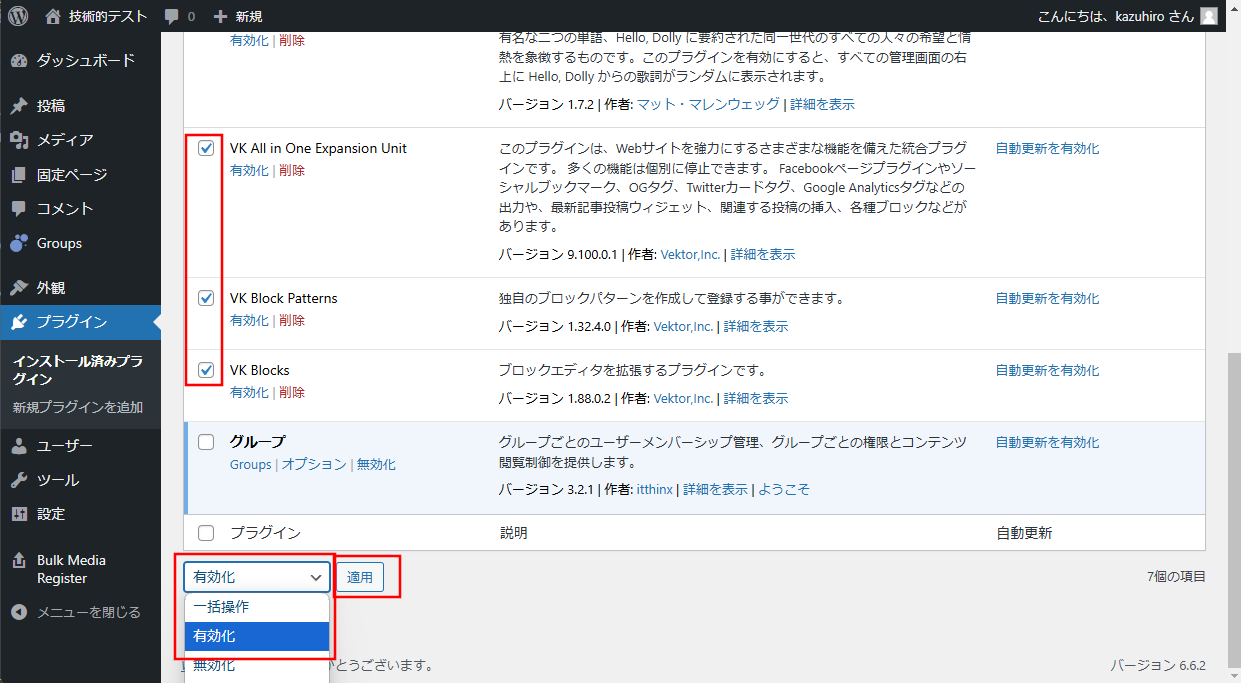Screen dimensions: 1241x683
Task: Uncheck the VK Block Patterns checkbox
Action: (x=206, y=298)
